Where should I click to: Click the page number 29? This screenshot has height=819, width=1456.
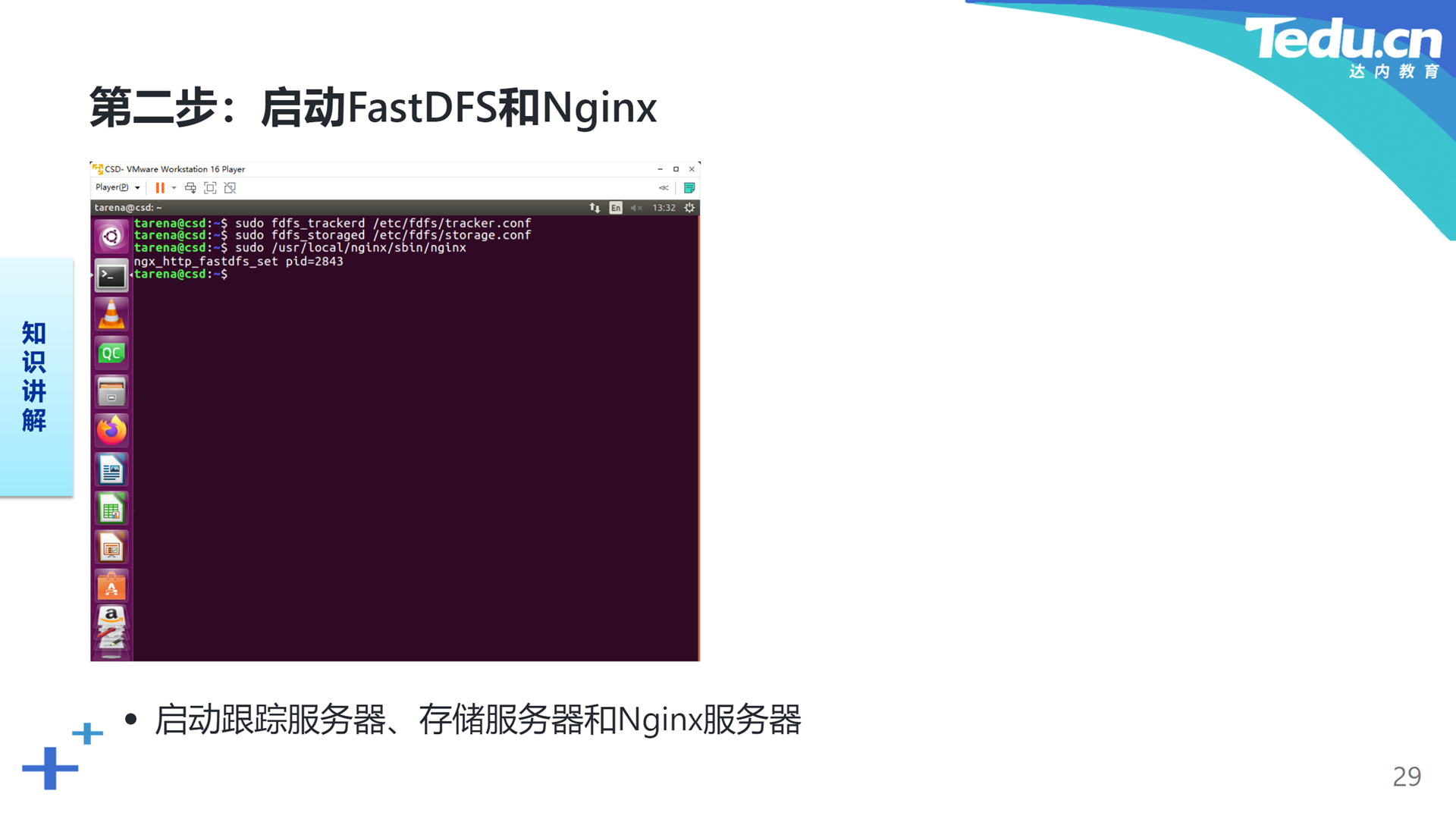pyautogui.click(x=1407, y=777)
